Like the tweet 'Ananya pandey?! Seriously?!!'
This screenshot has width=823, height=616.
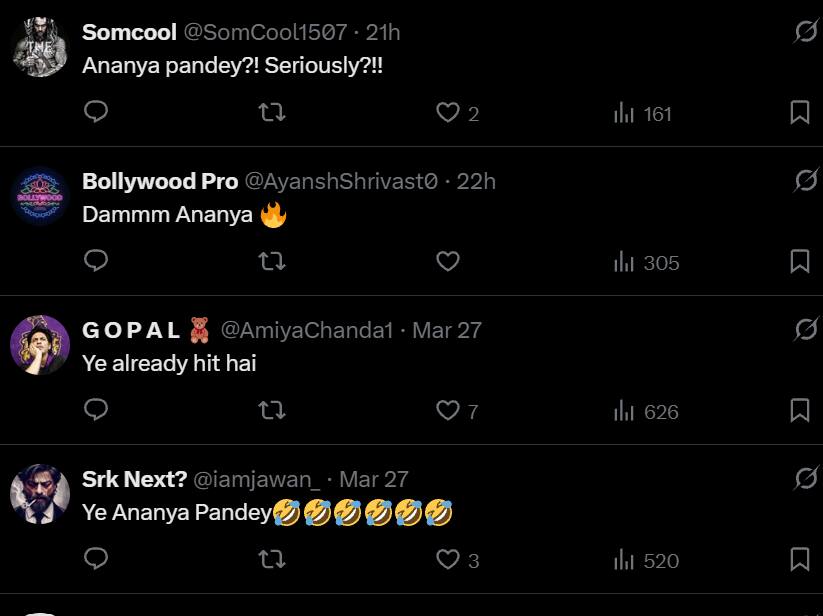pos(446,113)
